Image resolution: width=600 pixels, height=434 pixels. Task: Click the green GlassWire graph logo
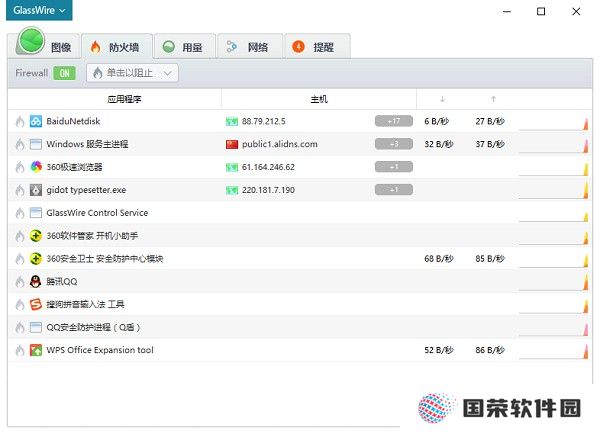31,40
